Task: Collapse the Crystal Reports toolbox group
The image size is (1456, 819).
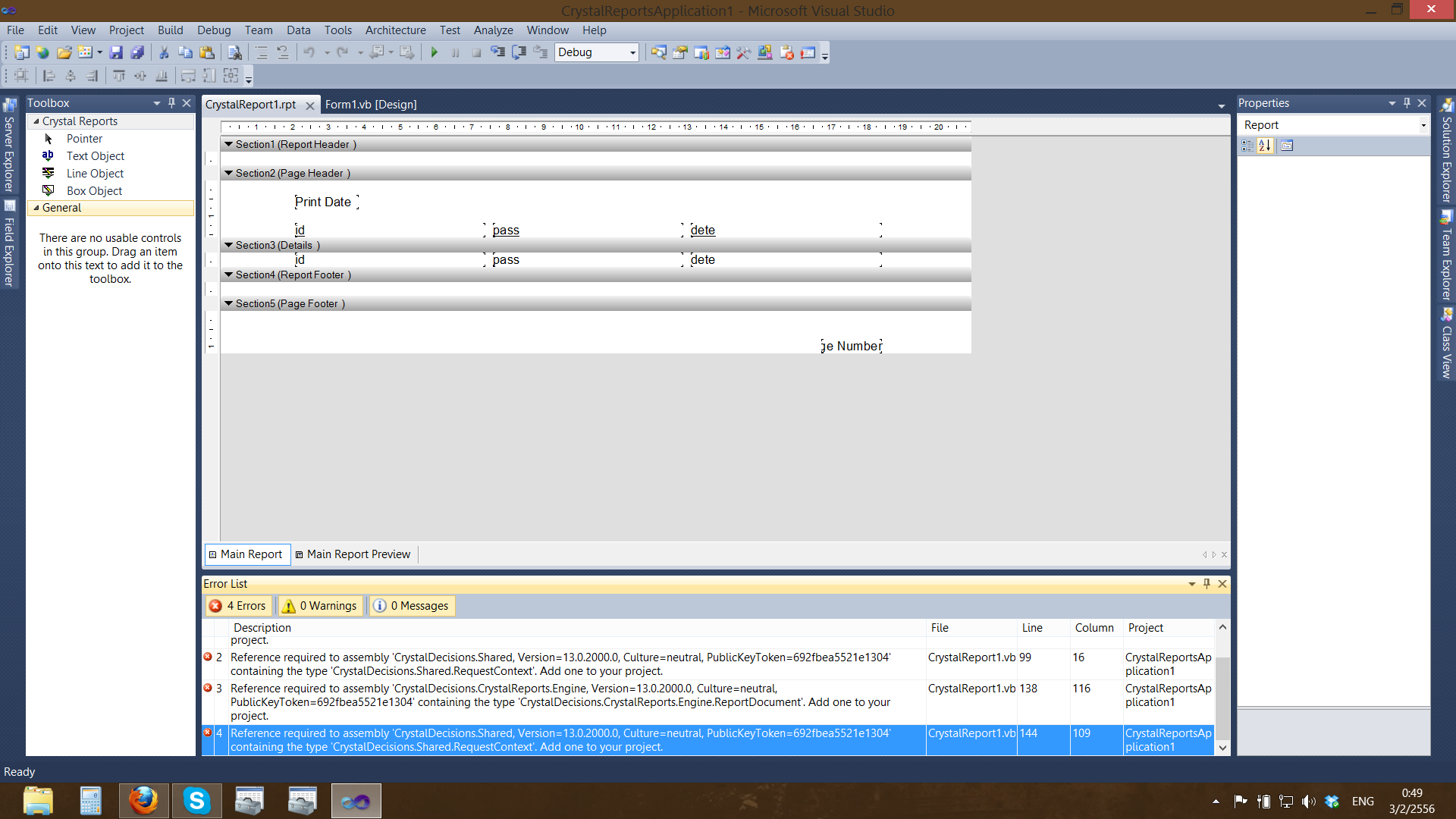Action: pyautogui.click(x=36, y=121)
